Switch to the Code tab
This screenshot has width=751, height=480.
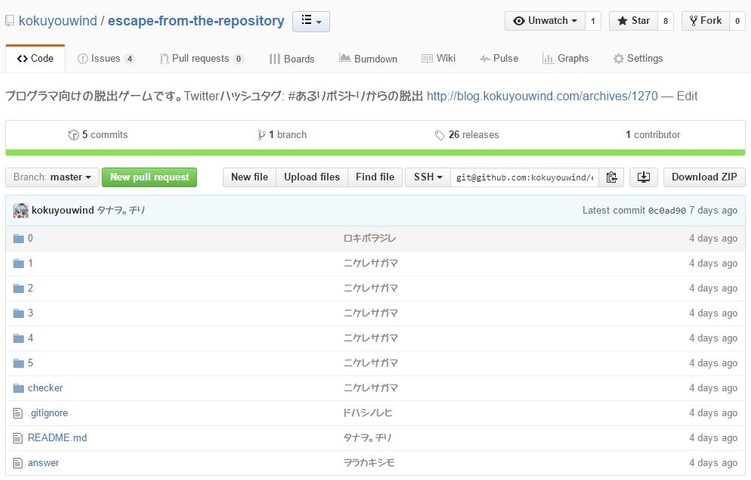(35, 58)
